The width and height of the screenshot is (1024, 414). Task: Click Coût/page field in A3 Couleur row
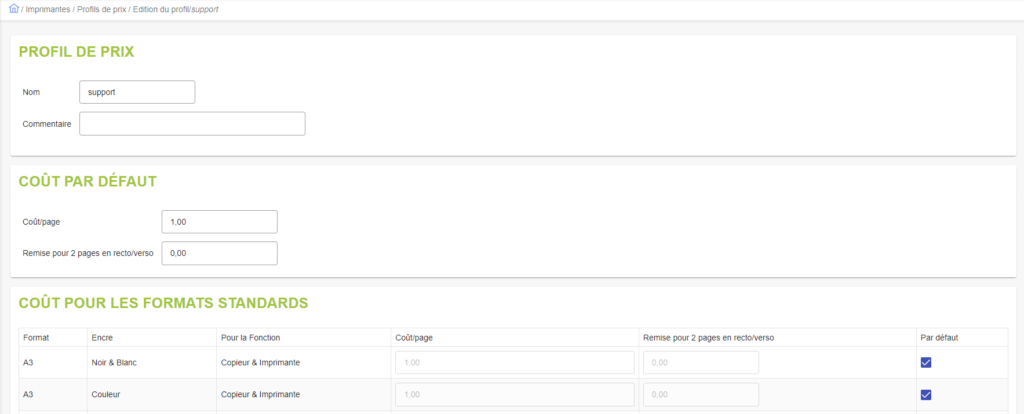coord(515,395)
